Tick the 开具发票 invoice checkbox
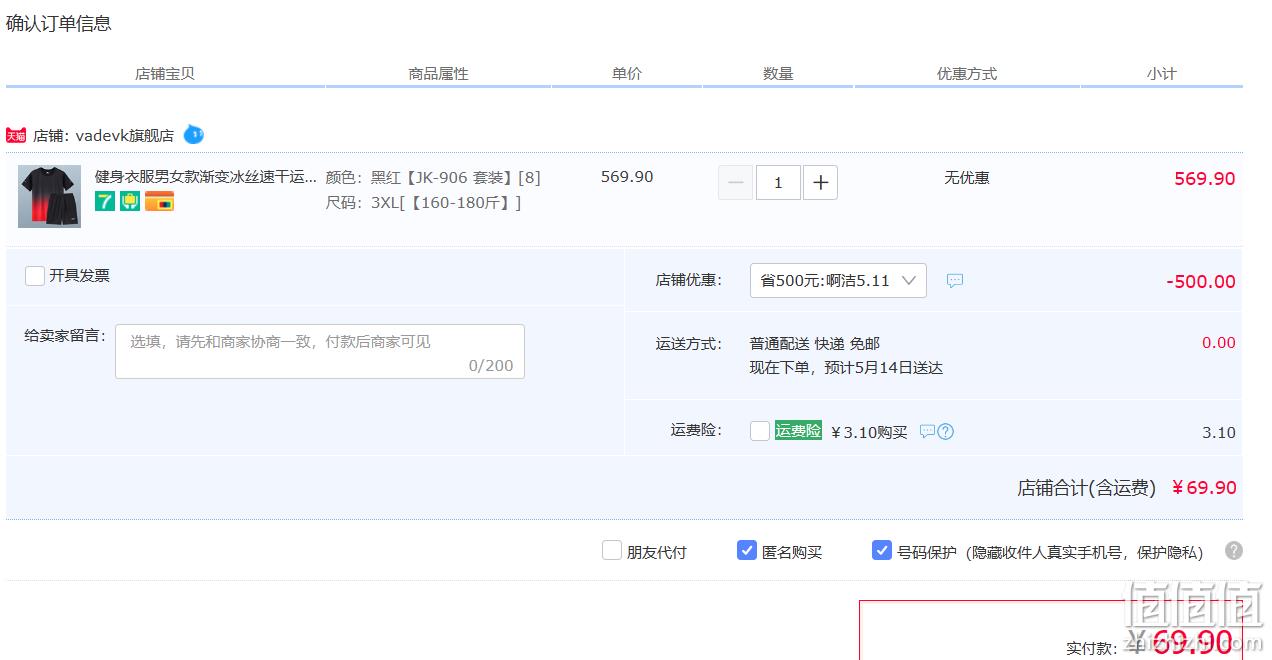Viewport: 1272px width, 660px height. coord(35,276)
